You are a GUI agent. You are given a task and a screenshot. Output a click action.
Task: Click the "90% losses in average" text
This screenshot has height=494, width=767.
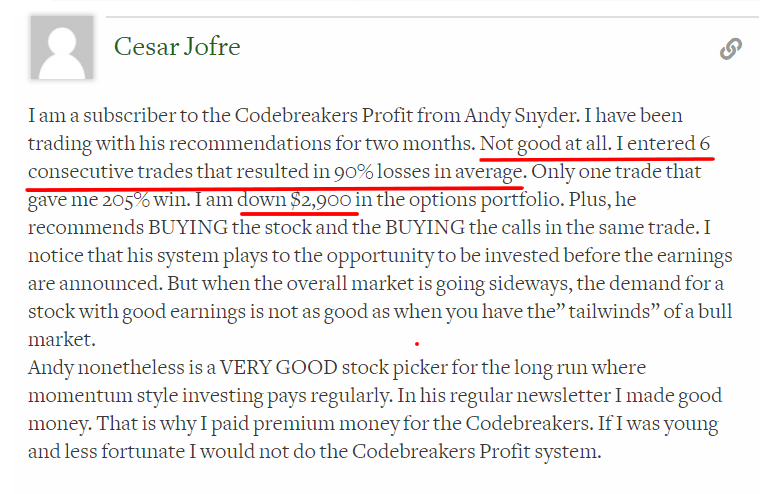[x=429, y=172]
